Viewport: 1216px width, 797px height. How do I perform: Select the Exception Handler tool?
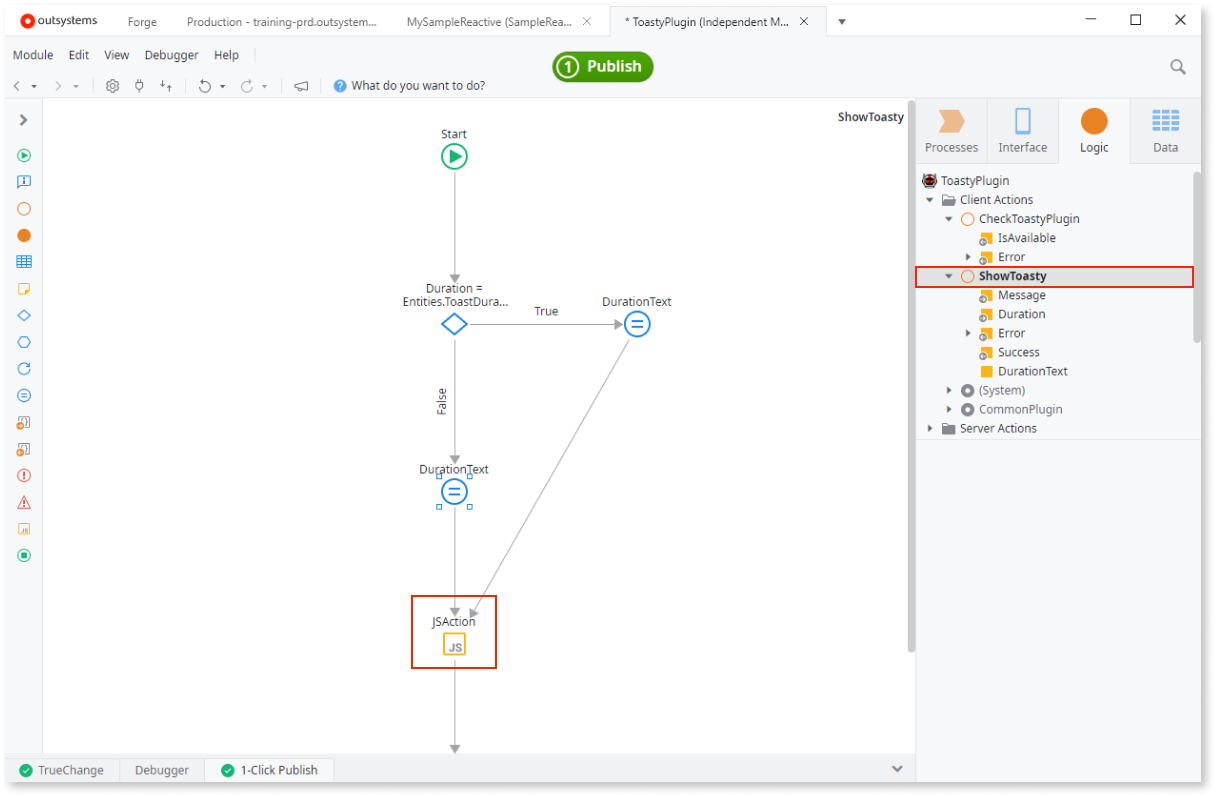coord(23,502)
